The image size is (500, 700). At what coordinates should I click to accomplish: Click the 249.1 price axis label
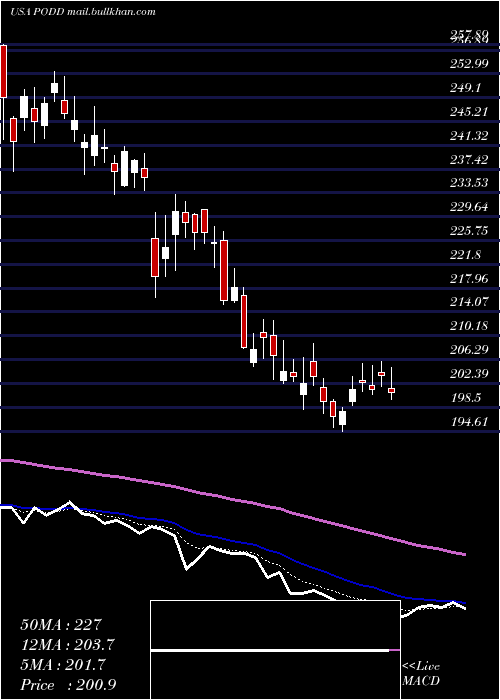pyautogui.click(x=466, y=88)
